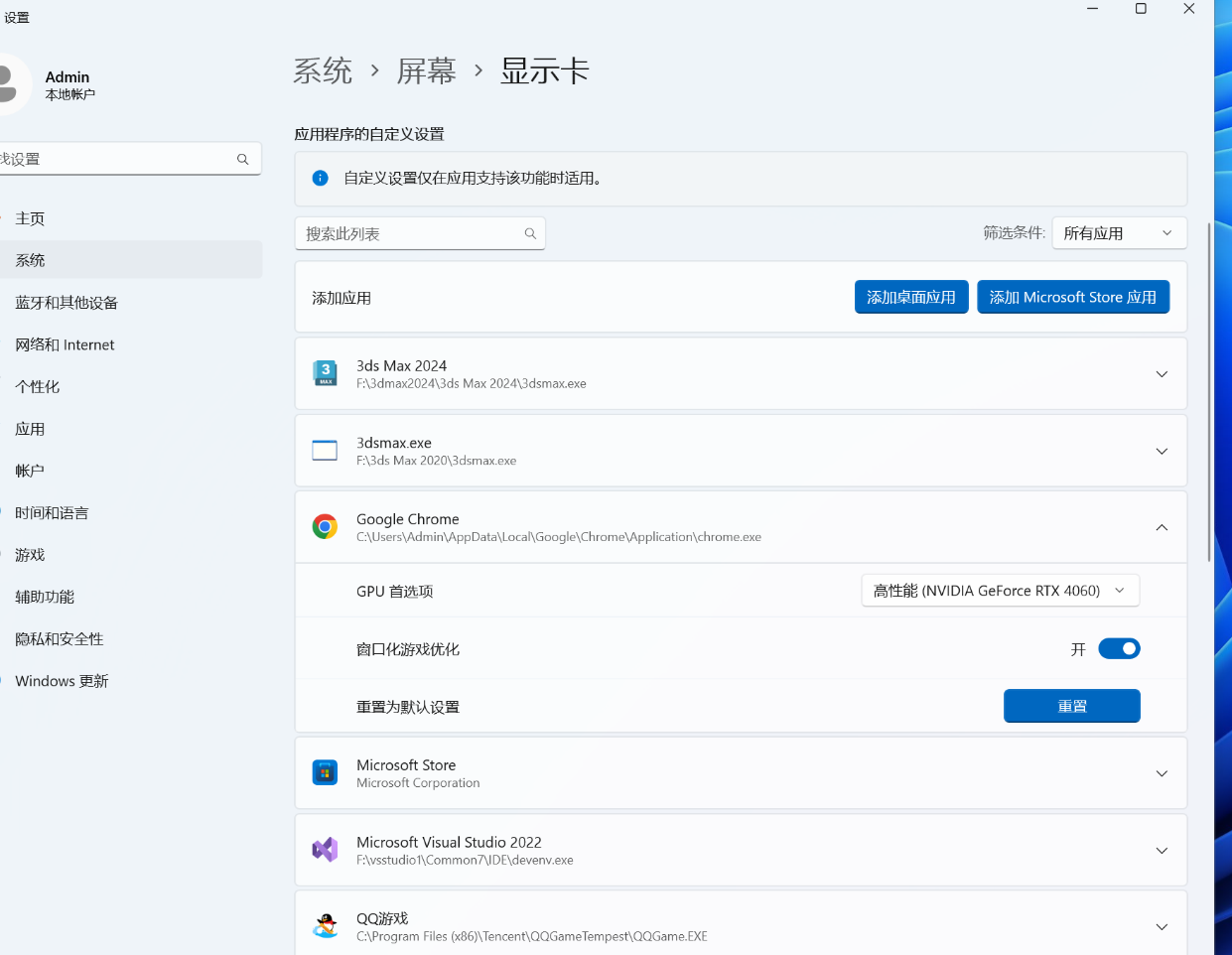Click the 重置为默认设置 label
Viewport: 1232px width, 955px height.
[408, 707]
